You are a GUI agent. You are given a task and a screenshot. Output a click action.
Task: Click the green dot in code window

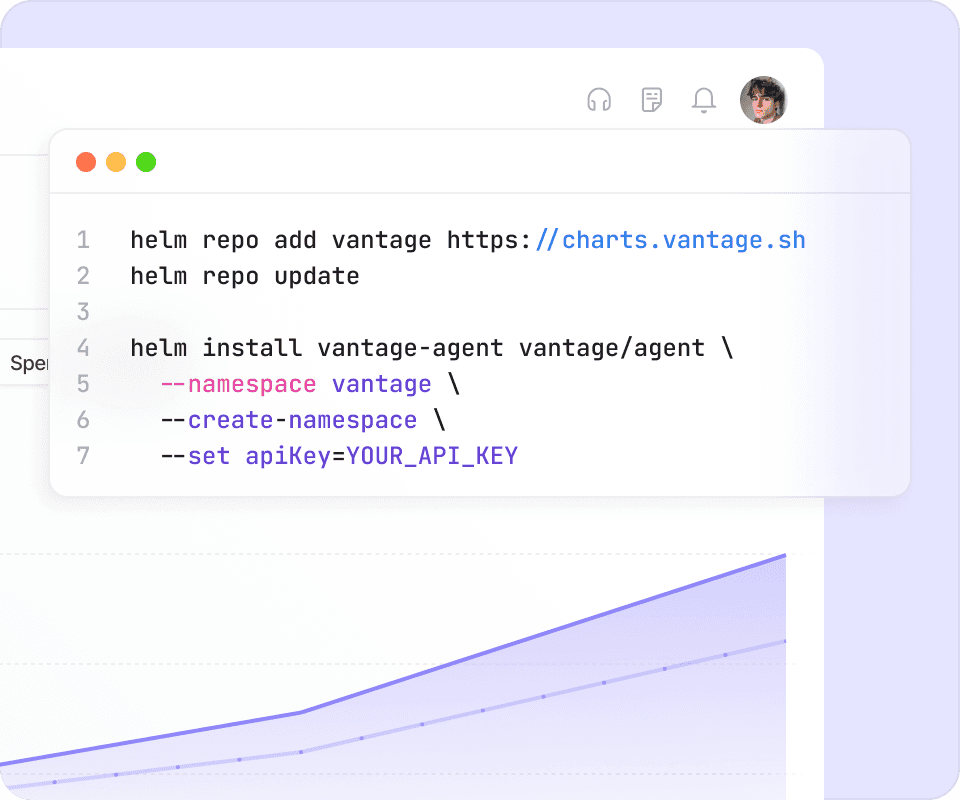[x=146, y=162]
